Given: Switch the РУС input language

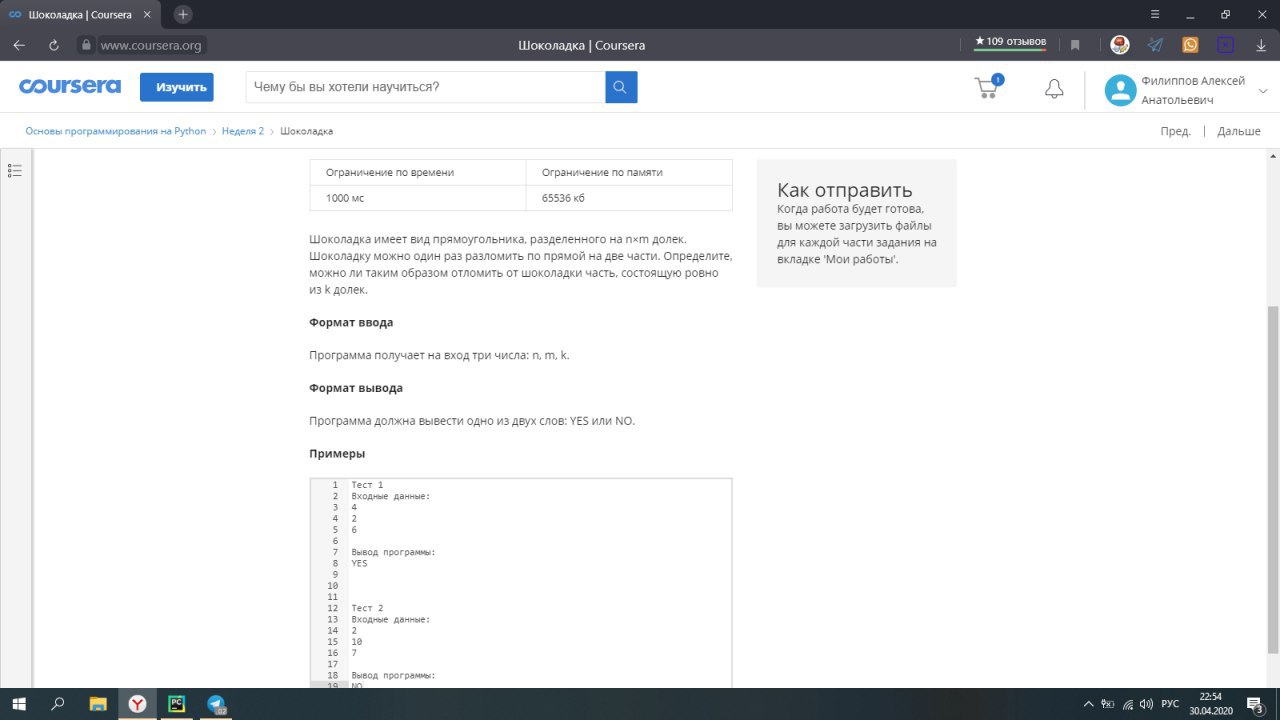Looking at the screenshot, I should tap(1170, 704).
